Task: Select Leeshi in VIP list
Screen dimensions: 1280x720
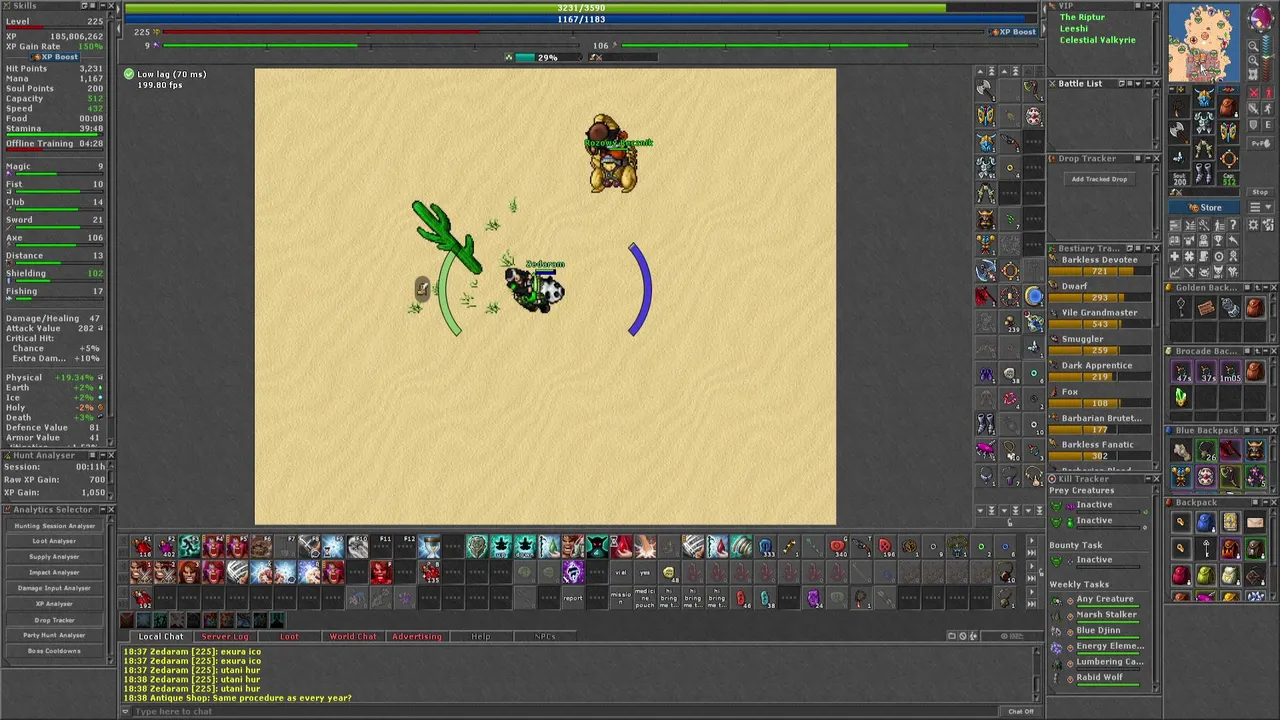Action: coord(1074,29)
